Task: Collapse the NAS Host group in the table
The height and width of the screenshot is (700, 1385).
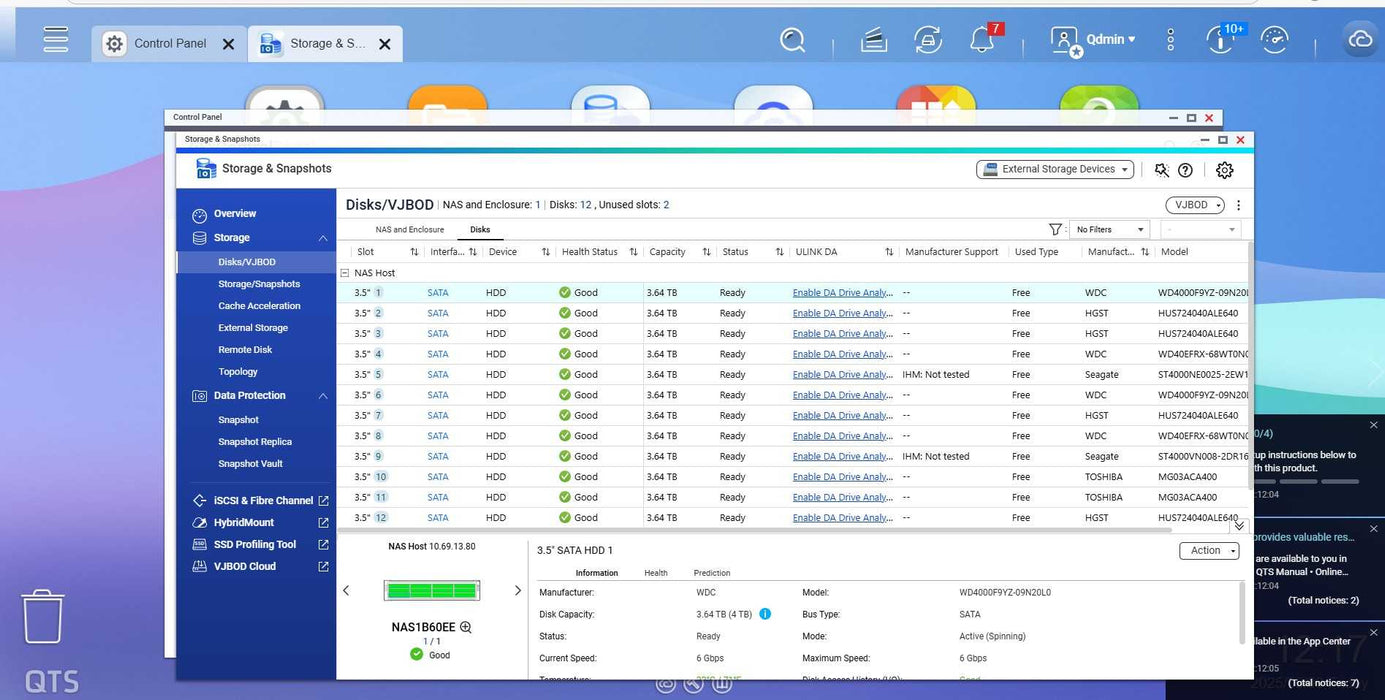Action: [345, 273]
